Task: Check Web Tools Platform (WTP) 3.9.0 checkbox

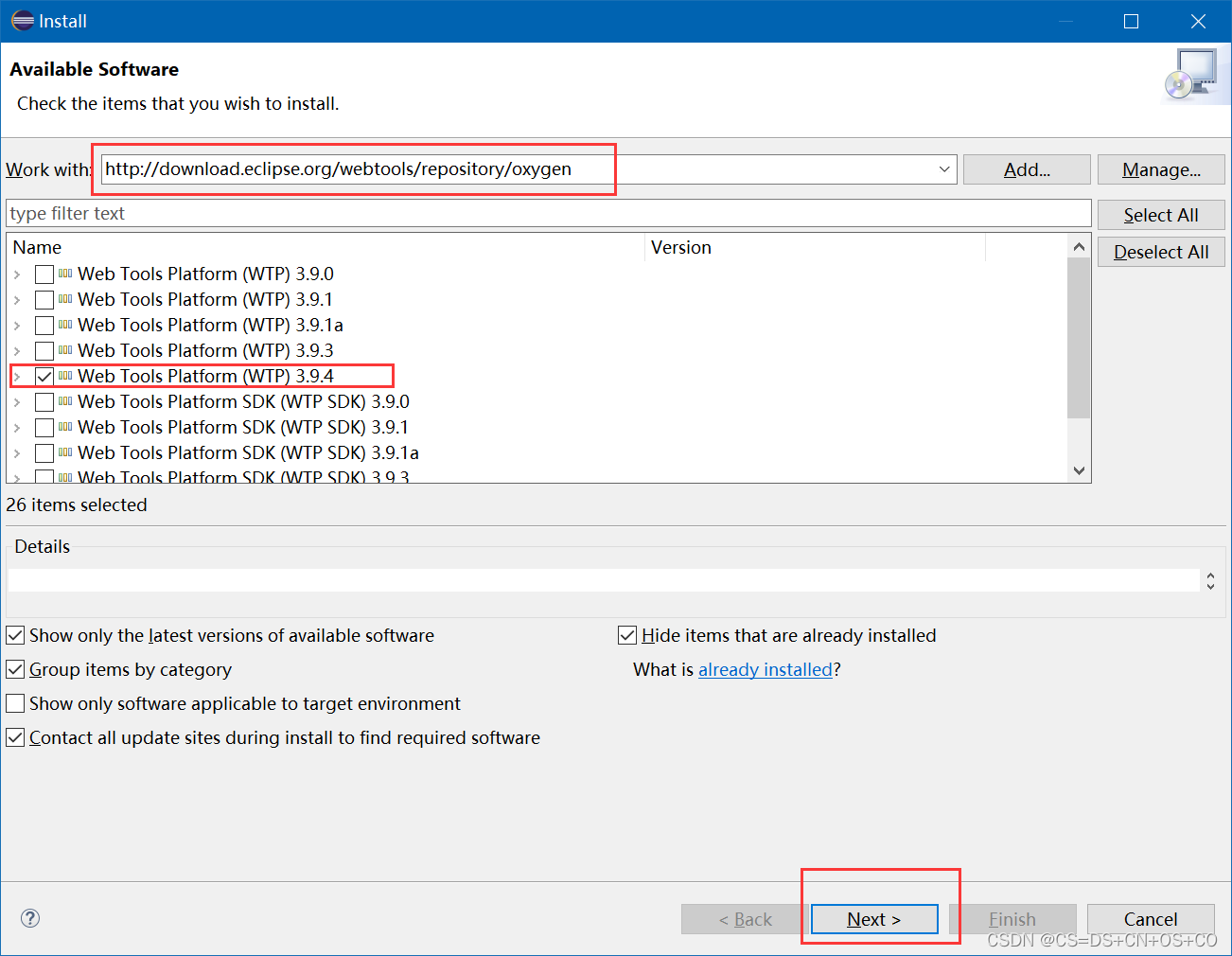Action: (44, 274)
